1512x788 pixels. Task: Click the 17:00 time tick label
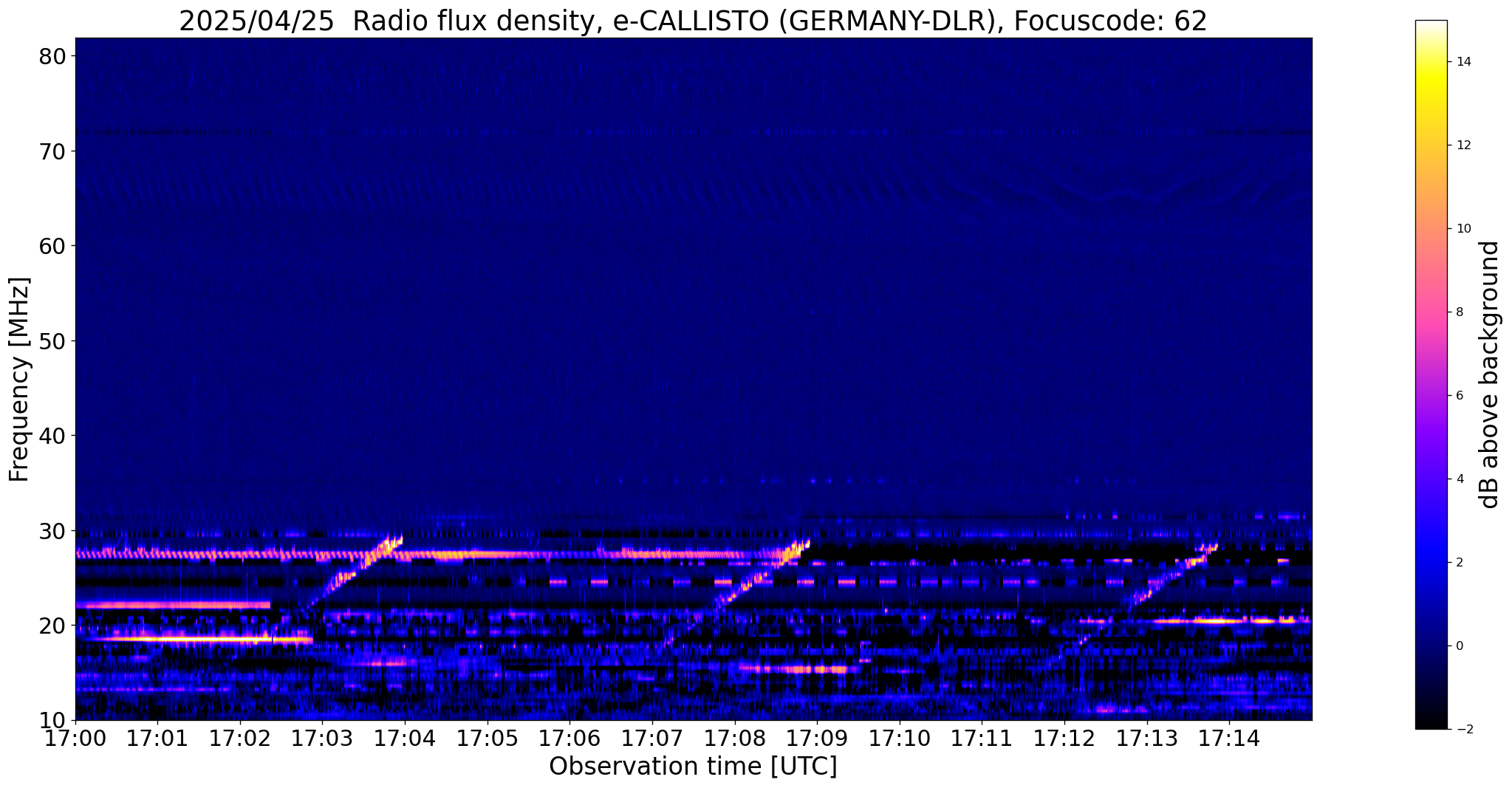pyautogui.click(x=75, y=738)
